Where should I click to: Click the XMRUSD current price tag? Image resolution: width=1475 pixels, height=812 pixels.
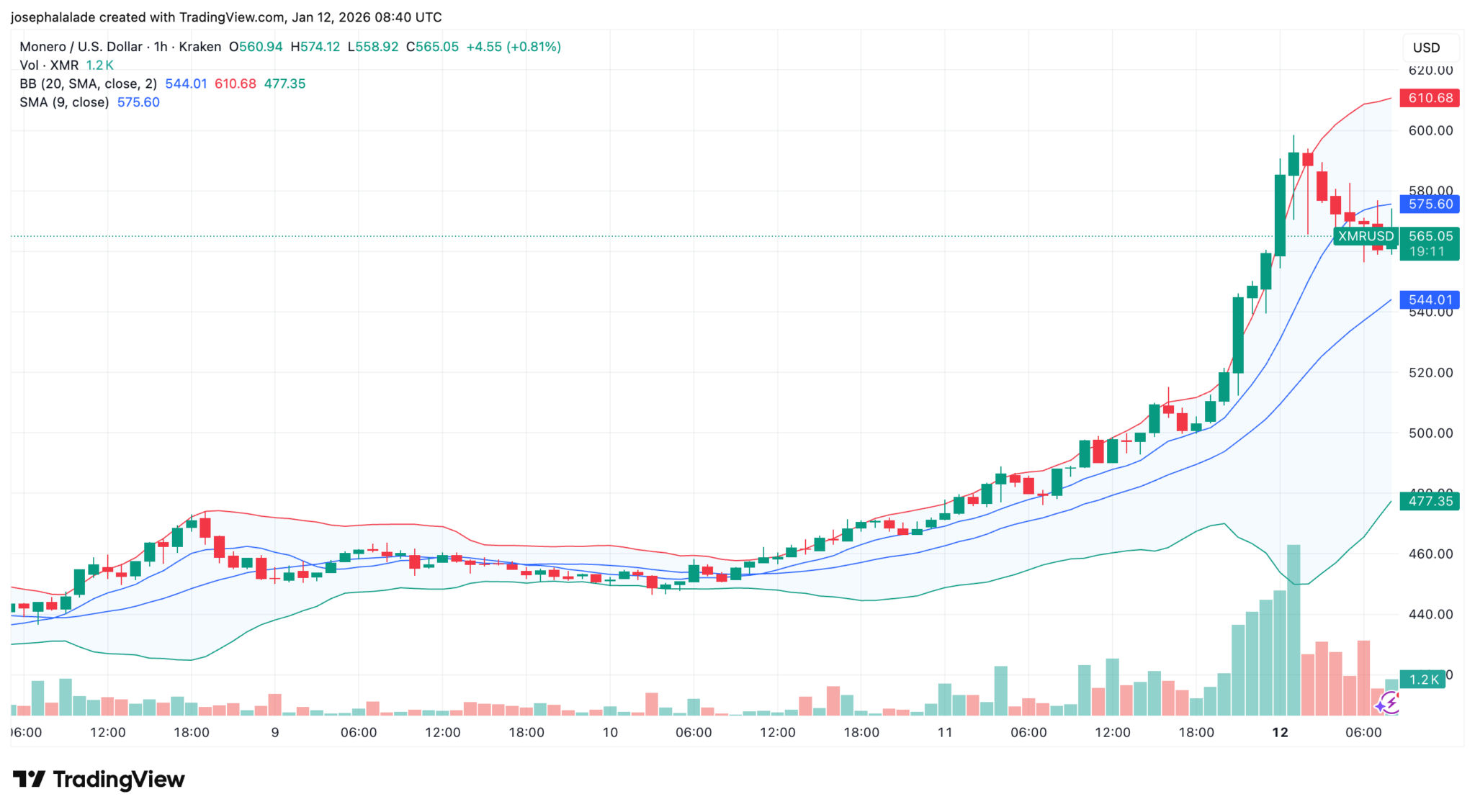tap(1366, 236)
